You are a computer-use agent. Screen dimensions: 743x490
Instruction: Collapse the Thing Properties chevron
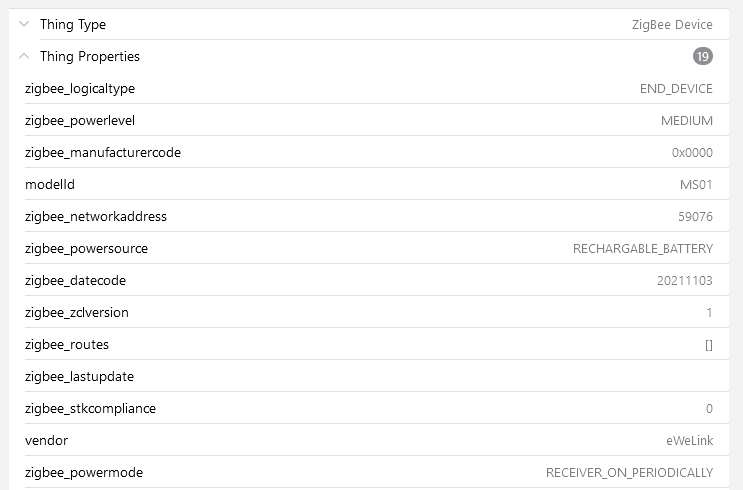[24, 56]
